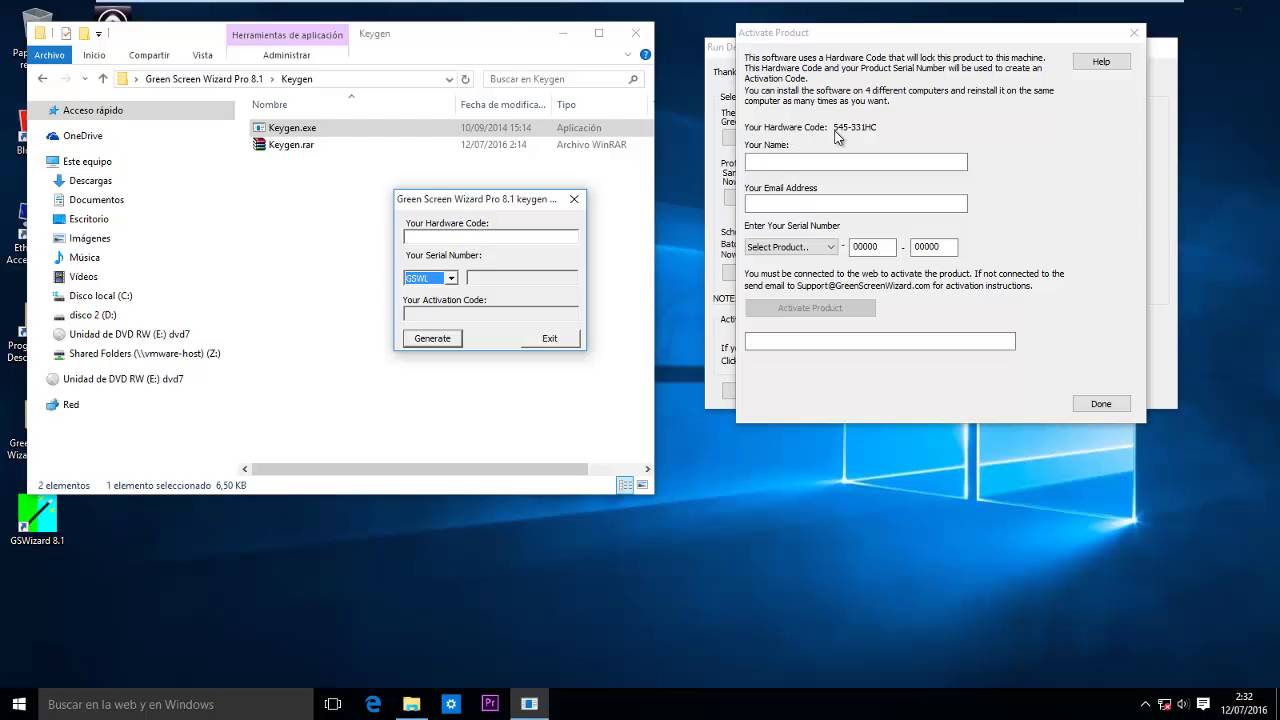The image size is (1280, 720).
Task: Click the Explorer back arrow
Action: [43, 79]
